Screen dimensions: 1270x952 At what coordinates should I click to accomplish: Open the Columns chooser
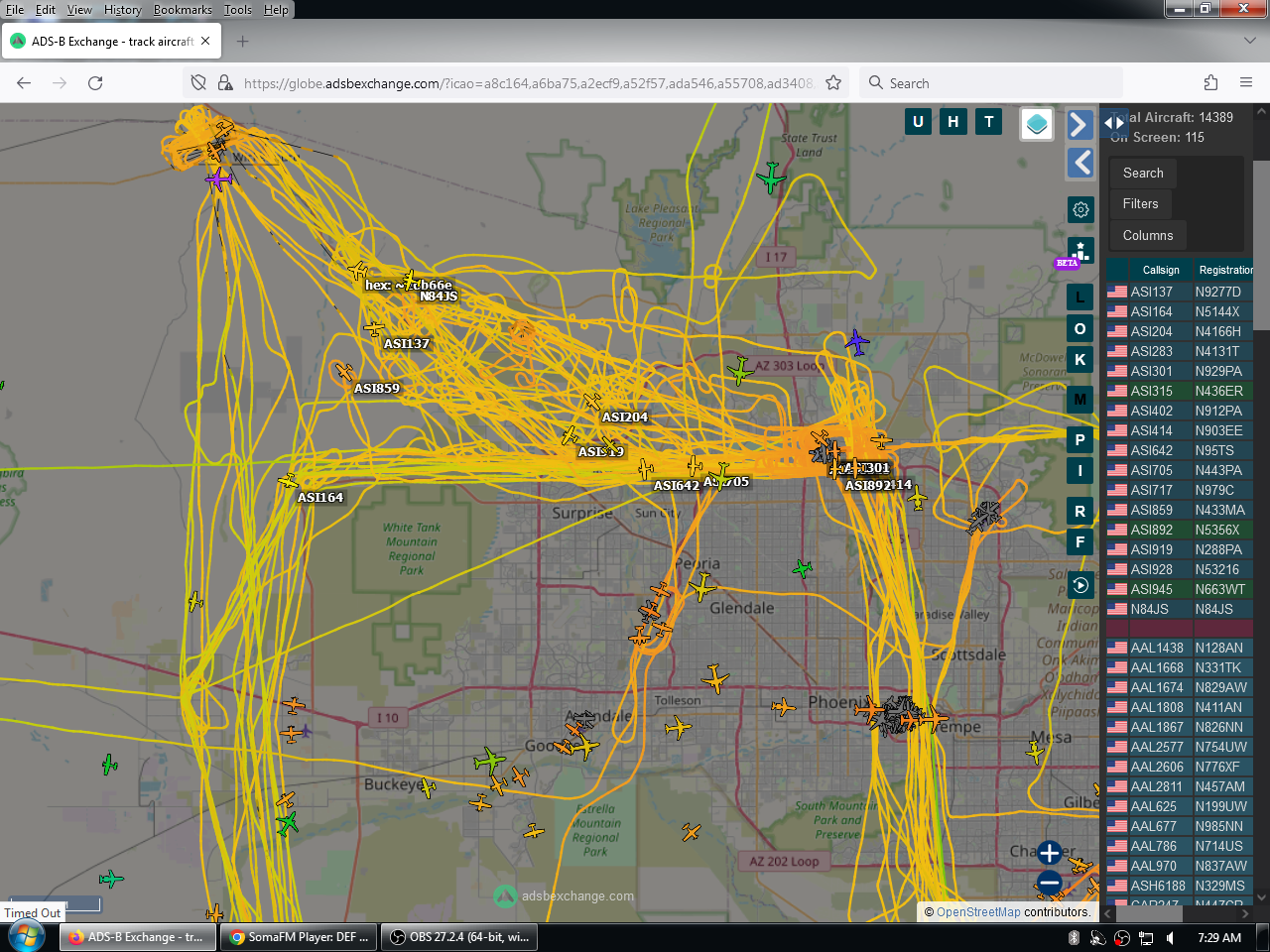tap(1148, 235)
